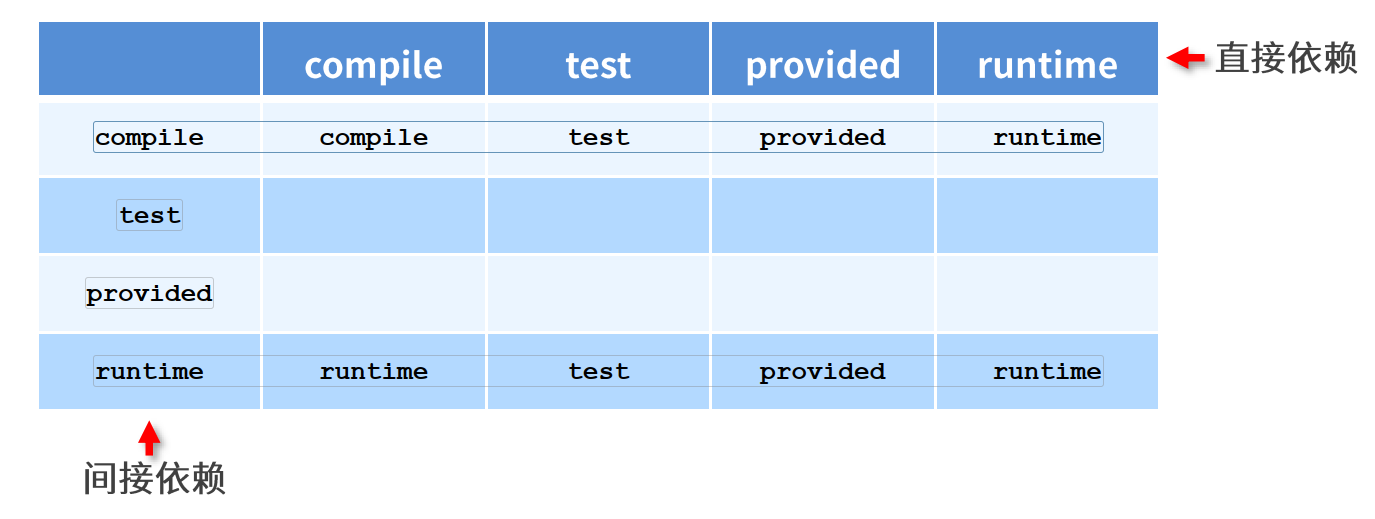Pick the runtime cell in the compile row
This screenshot has width=1375, height=519.
[x=1047, y=138]
